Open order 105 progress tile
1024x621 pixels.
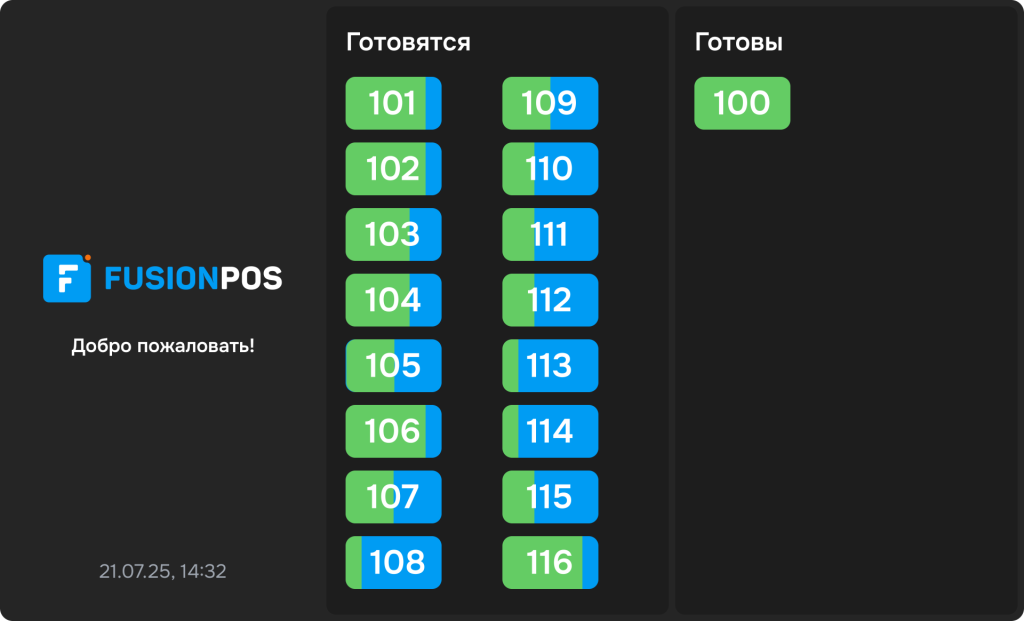393,366
